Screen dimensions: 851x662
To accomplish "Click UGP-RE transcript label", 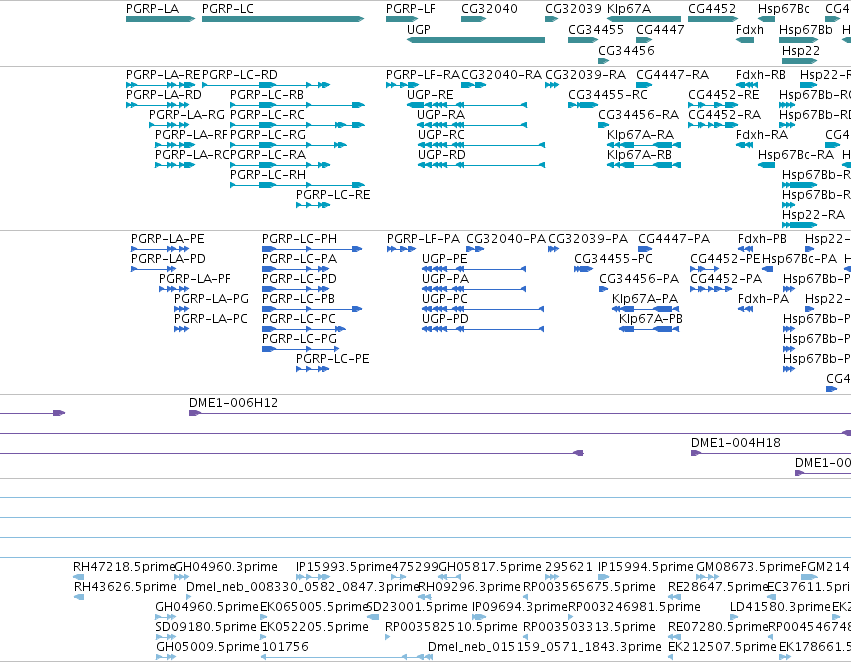I will click(x=430, y=95).
